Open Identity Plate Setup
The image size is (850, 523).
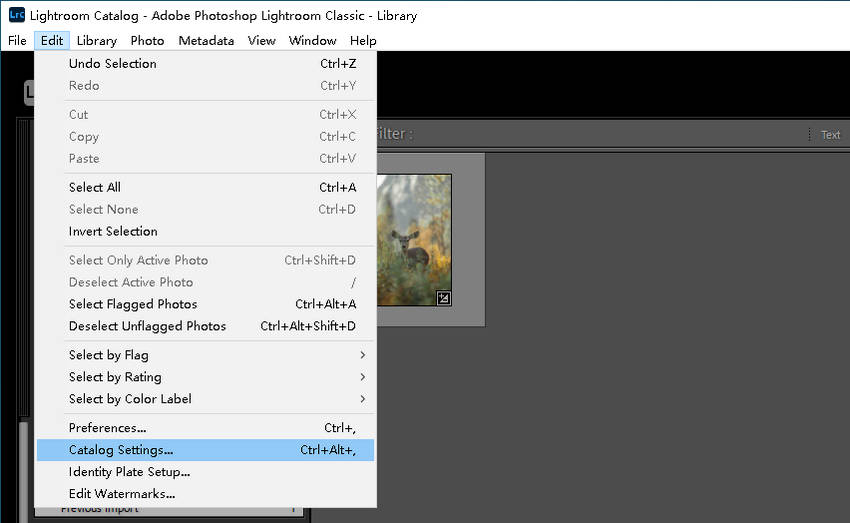205,472
